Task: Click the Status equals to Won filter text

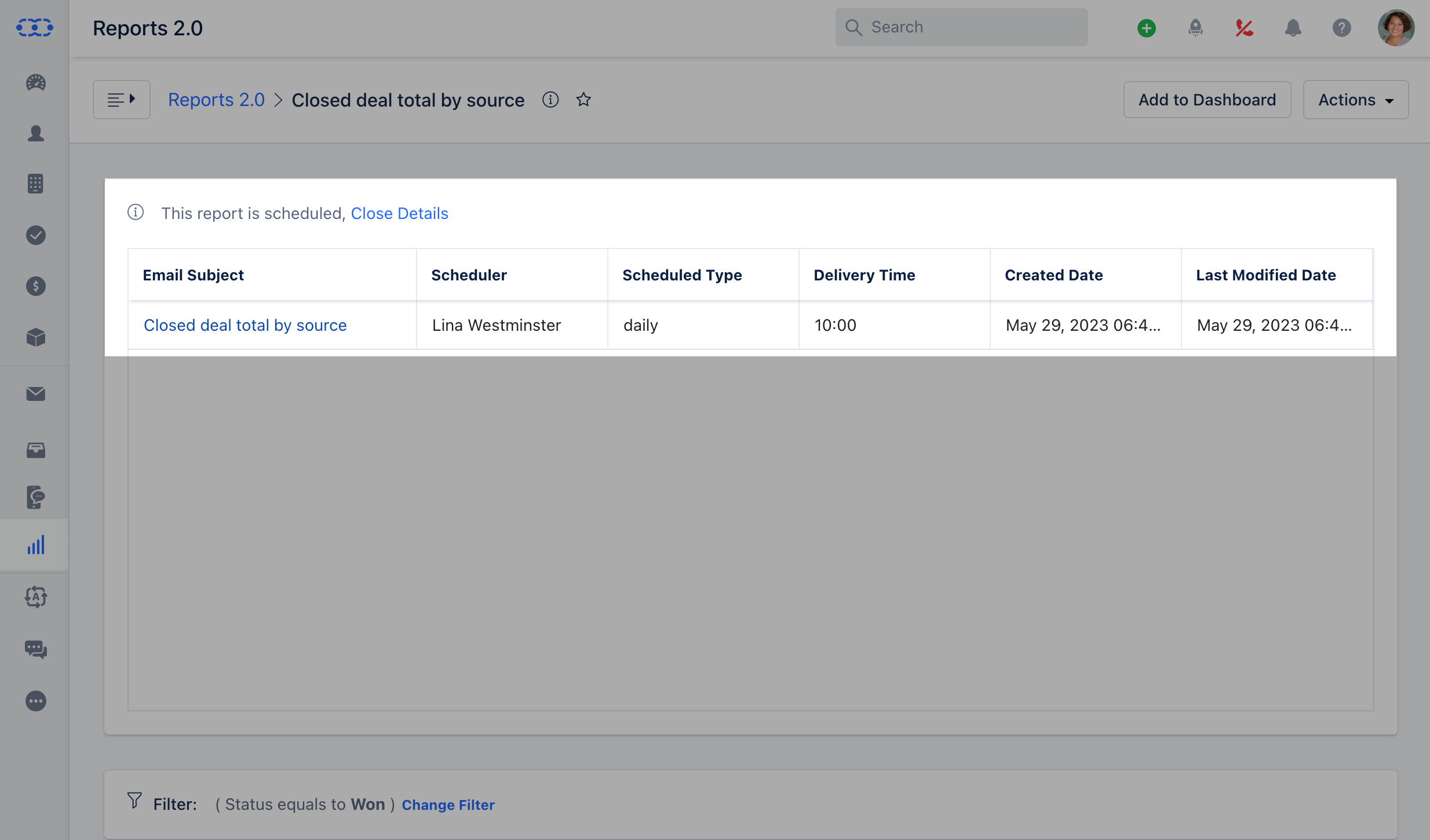Action: point(305,805)
